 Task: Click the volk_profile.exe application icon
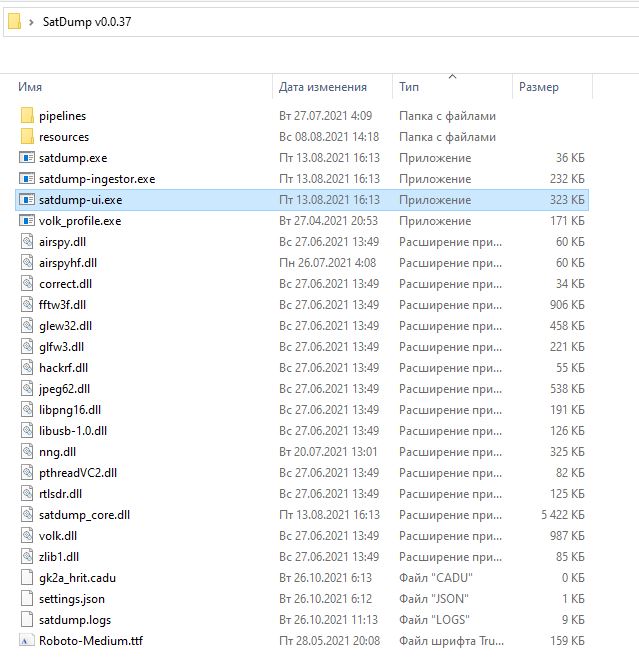click(x=27, y=221)
